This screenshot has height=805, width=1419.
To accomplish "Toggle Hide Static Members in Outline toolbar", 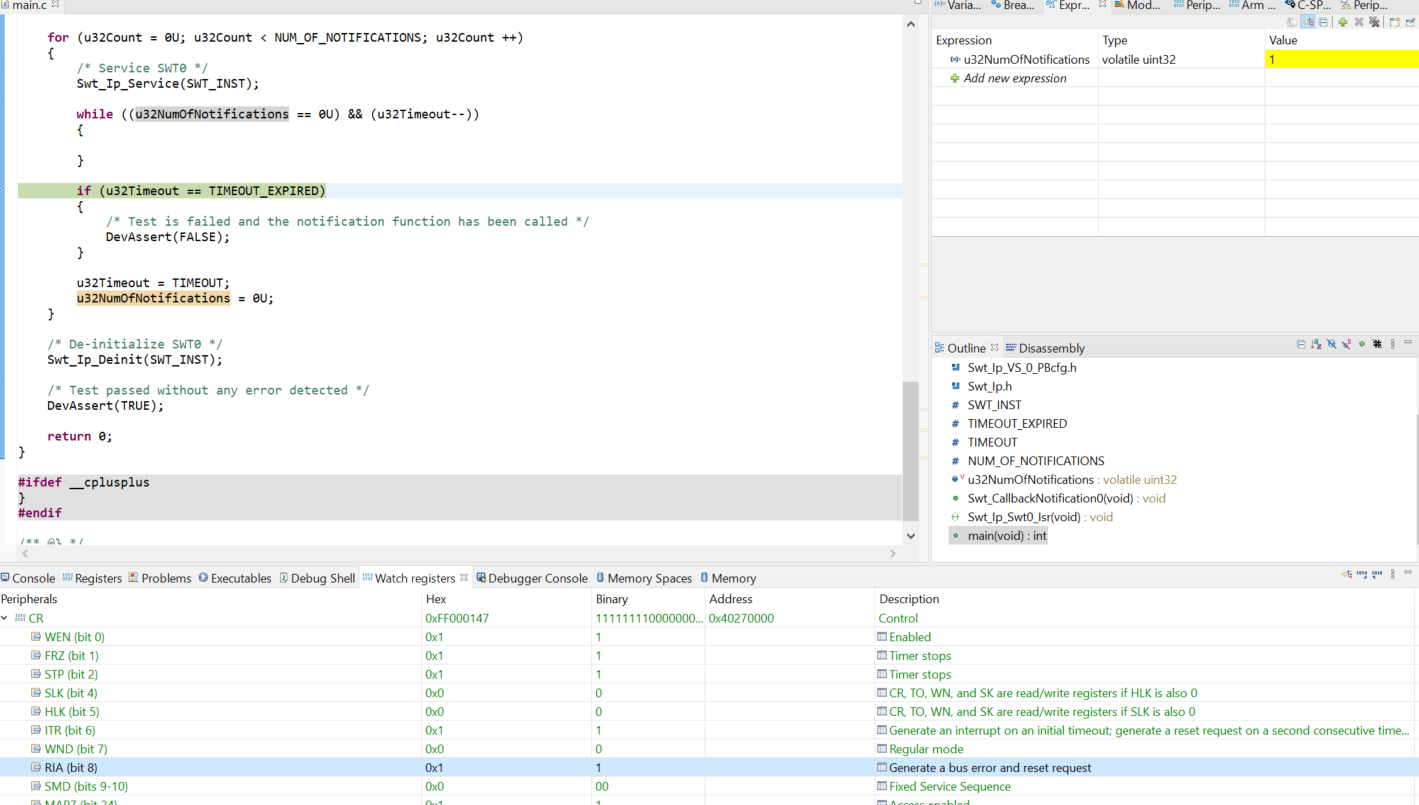I will pyautogui.click(x=1347, y=344).
